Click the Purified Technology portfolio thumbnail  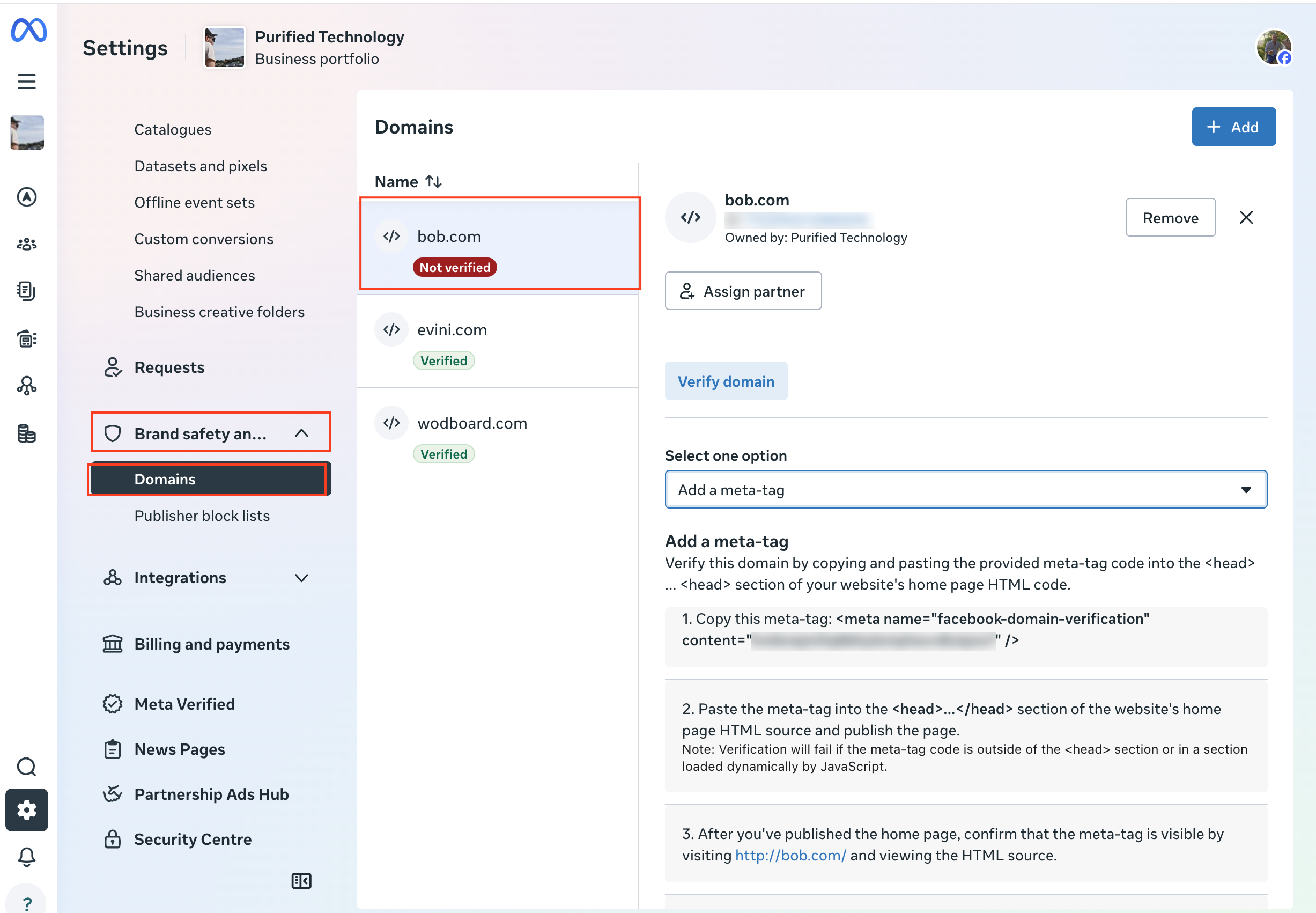225,48
